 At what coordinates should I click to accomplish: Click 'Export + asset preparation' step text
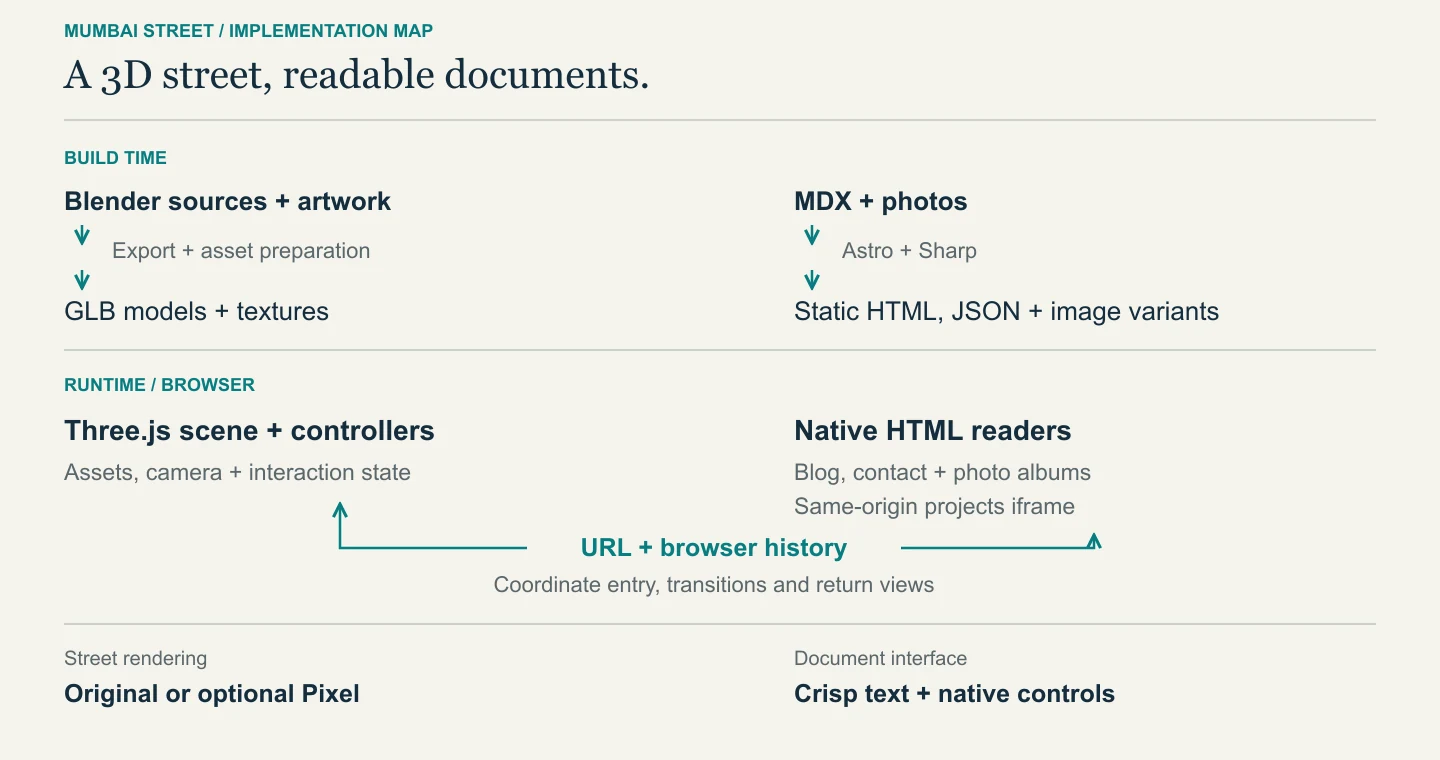pyautogui.click(x=241, y=251)
